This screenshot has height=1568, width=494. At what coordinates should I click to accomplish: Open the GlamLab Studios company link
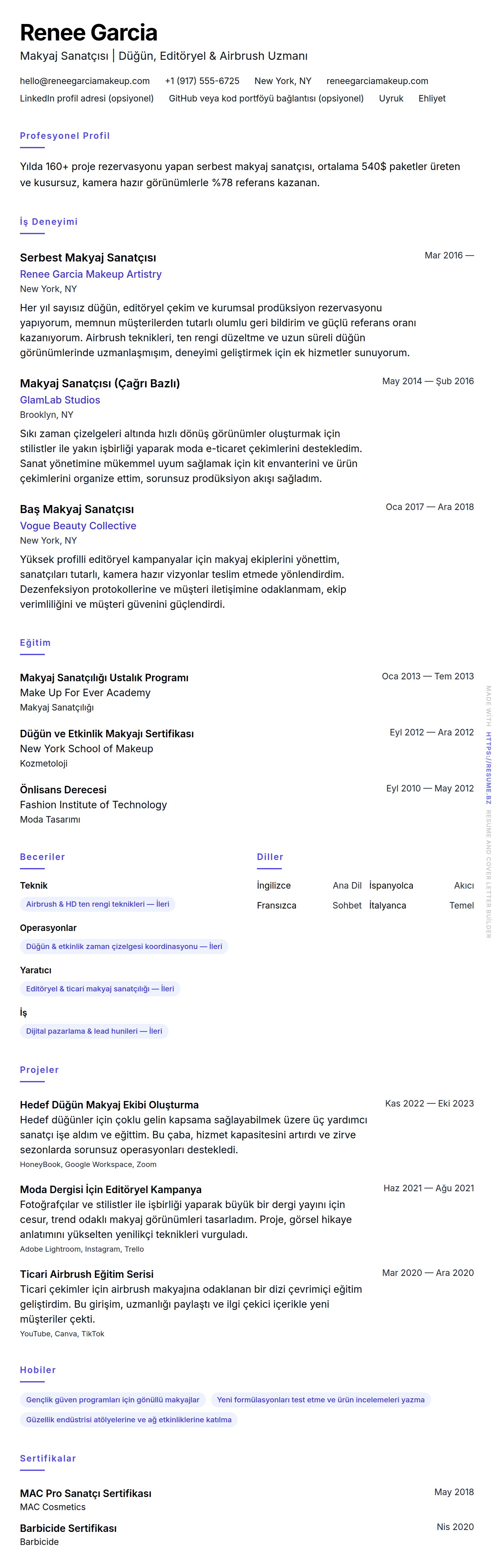60,400
